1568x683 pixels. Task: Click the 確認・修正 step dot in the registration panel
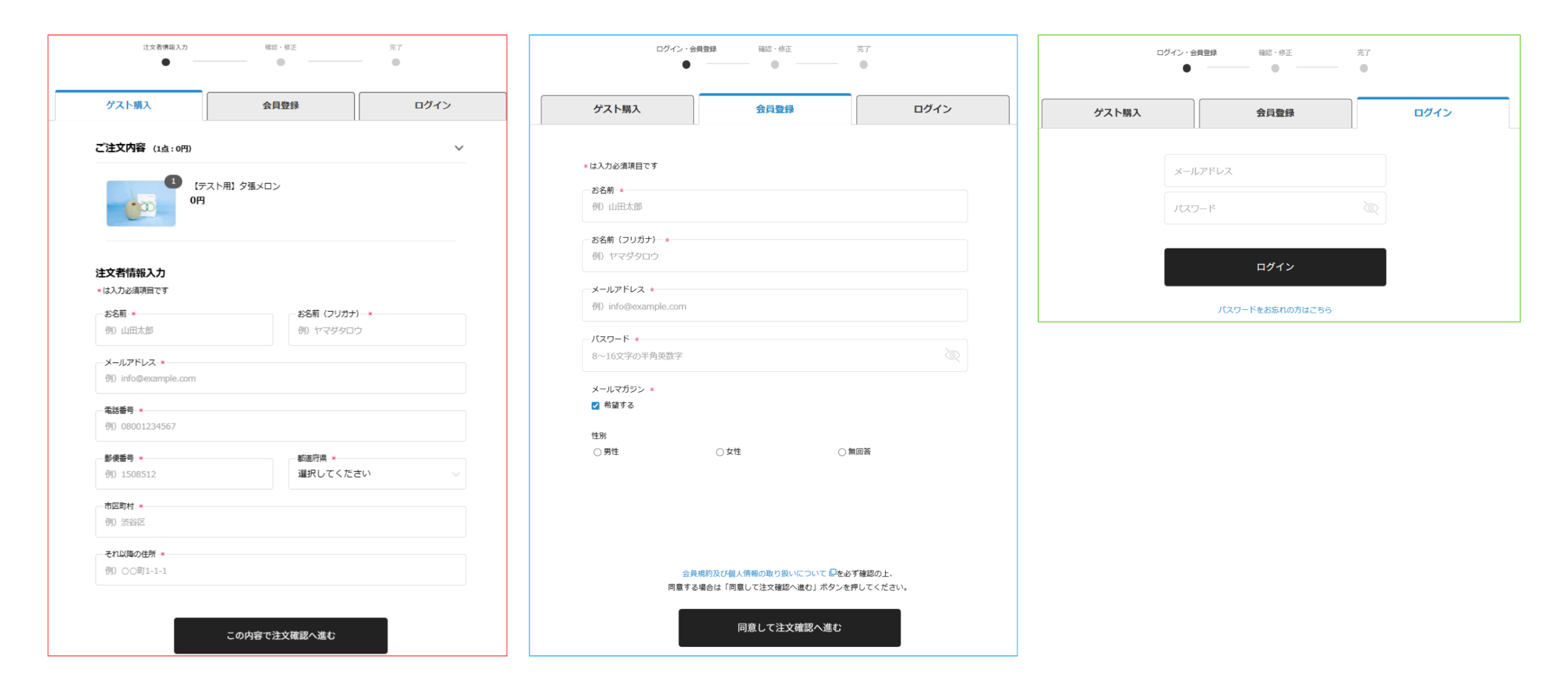pyautogui.click(x=774, y=65)
